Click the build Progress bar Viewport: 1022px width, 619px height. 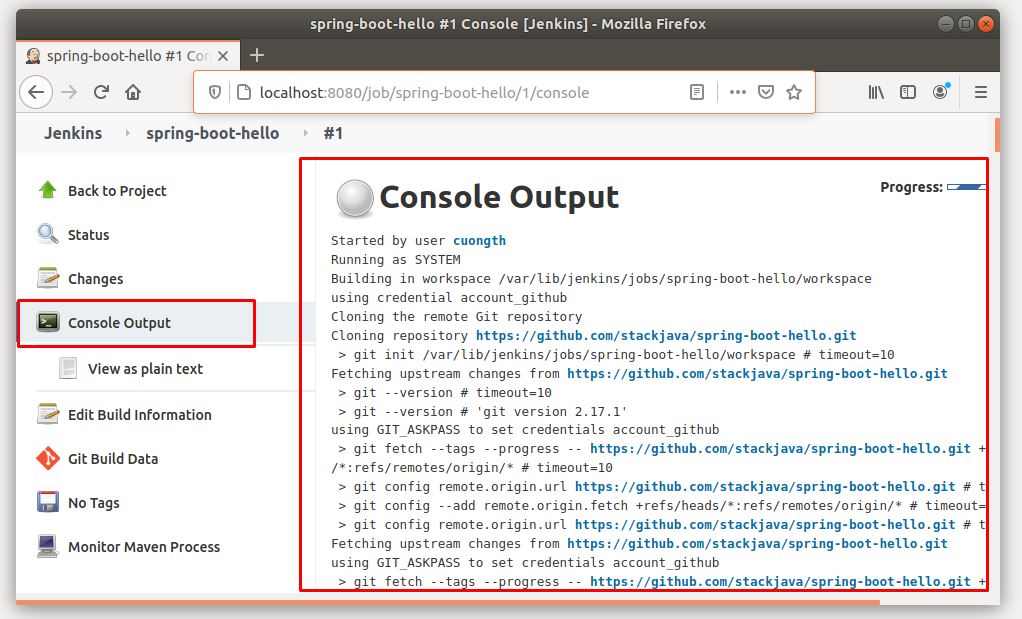(966, 187)
